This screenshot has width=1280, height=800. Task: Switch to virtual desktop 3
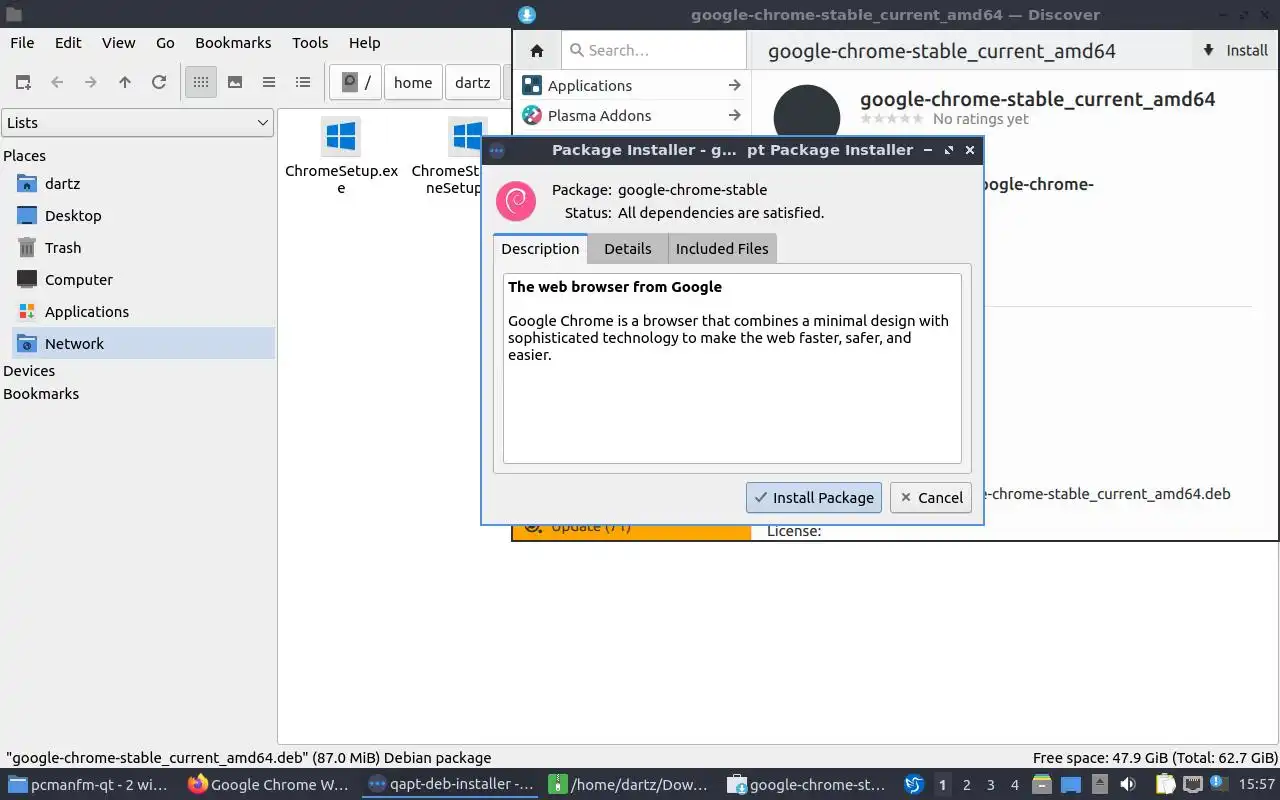click(x=991, y=785)
